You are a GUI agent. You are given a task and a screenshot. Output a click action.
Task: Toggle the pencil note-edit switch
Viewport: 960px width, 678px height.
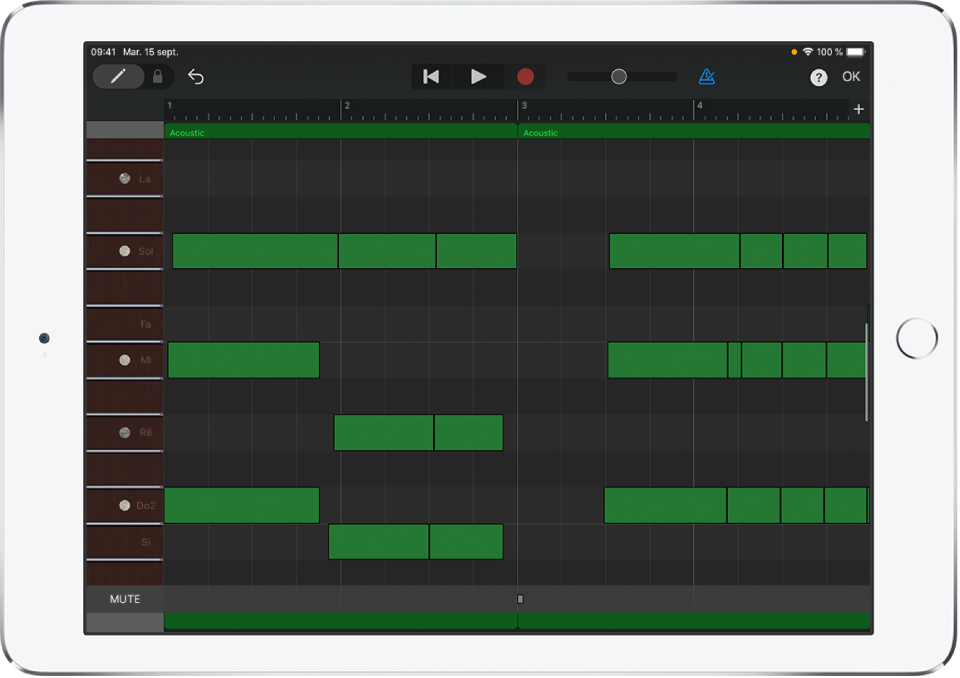point(118,77)
